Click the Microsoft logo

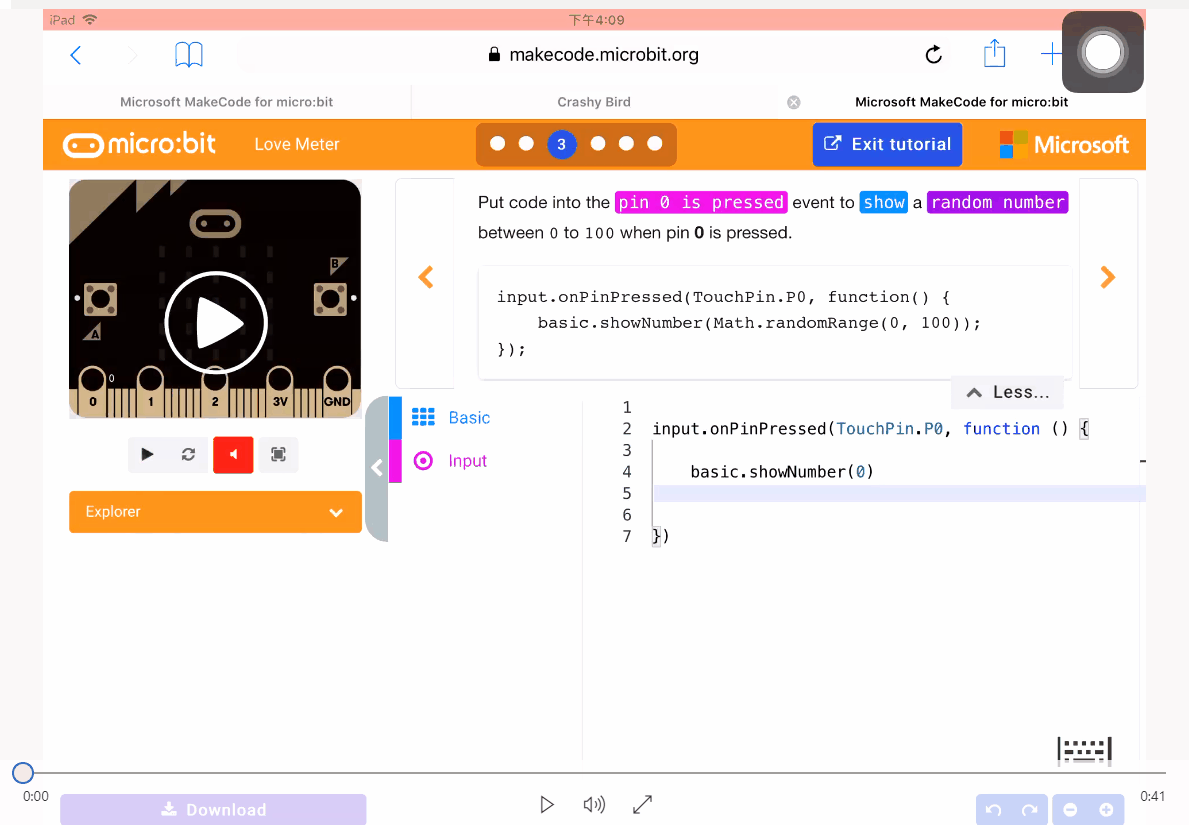1065,144
